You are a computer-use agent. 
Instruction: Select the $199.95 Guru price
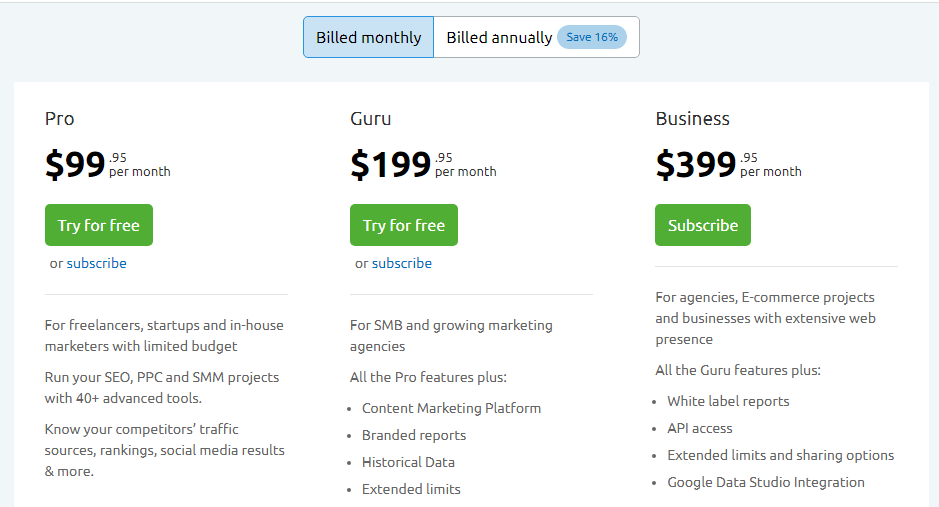pyautogui.click(x=422, y=164)
